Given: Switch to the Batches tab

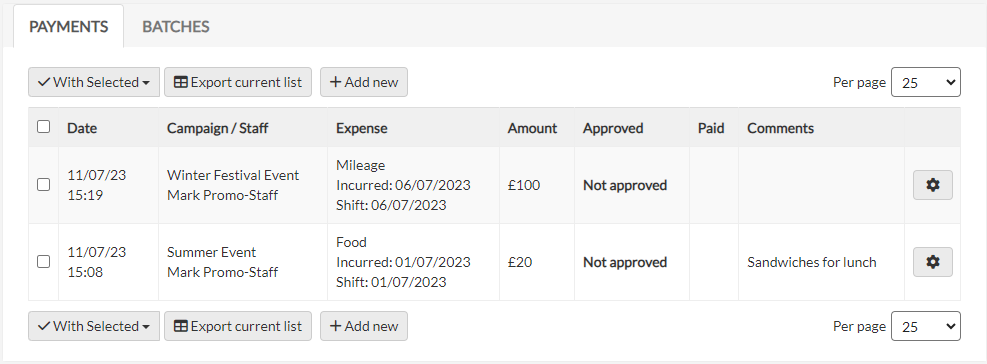Looking at the screenshot, I should (x=176, y=26).
